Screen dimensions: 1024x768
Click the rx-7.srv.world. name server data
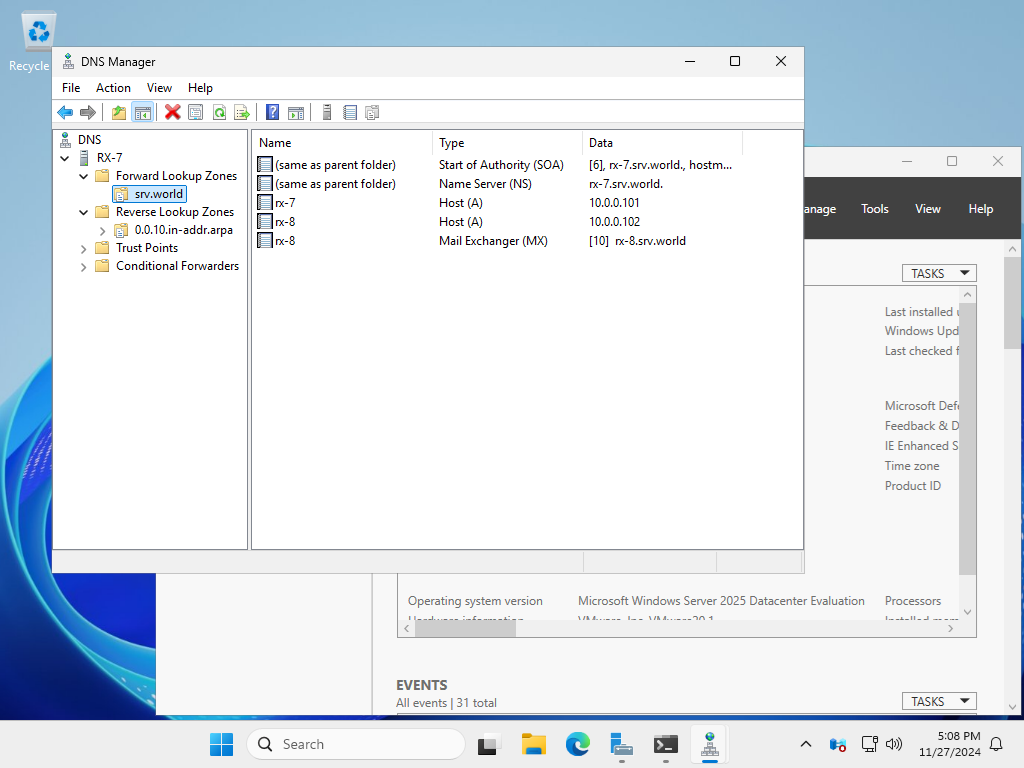coord(626,184)
